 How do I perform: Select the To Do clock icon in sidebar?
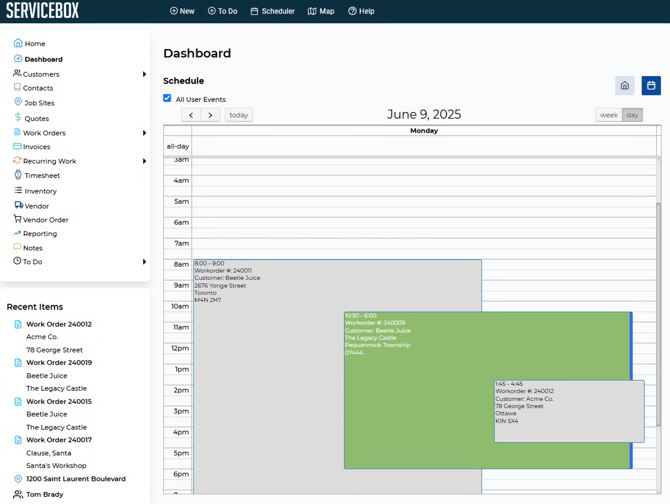(17, 261)
